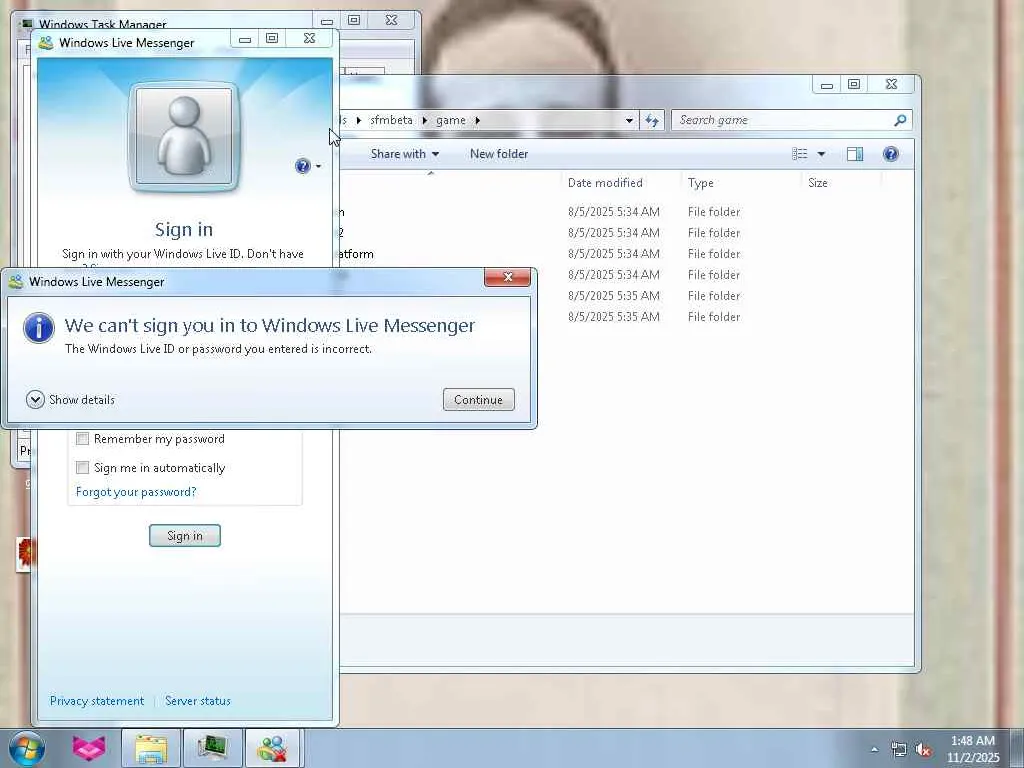Switch to Windows Live Messenger from the taskbar
The height and width of the screenshot is (768, 1024).
(273, 748)
